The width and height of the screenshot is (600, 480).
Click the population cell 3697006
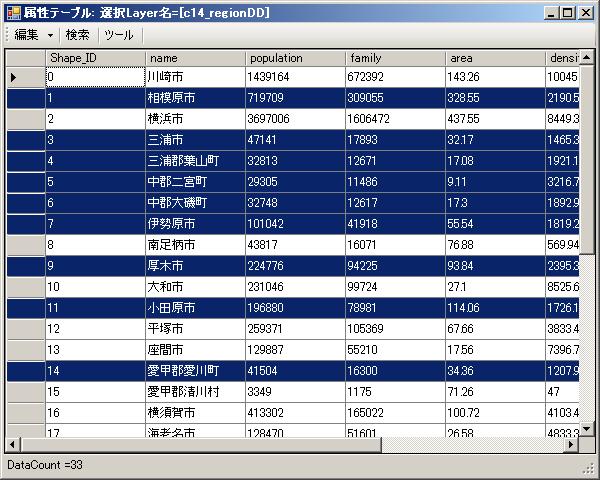click(295, 119)
